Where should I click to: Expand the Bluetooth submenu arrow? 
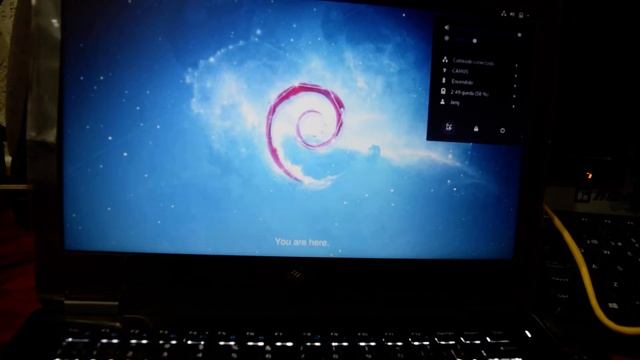(x=515, y=86)
